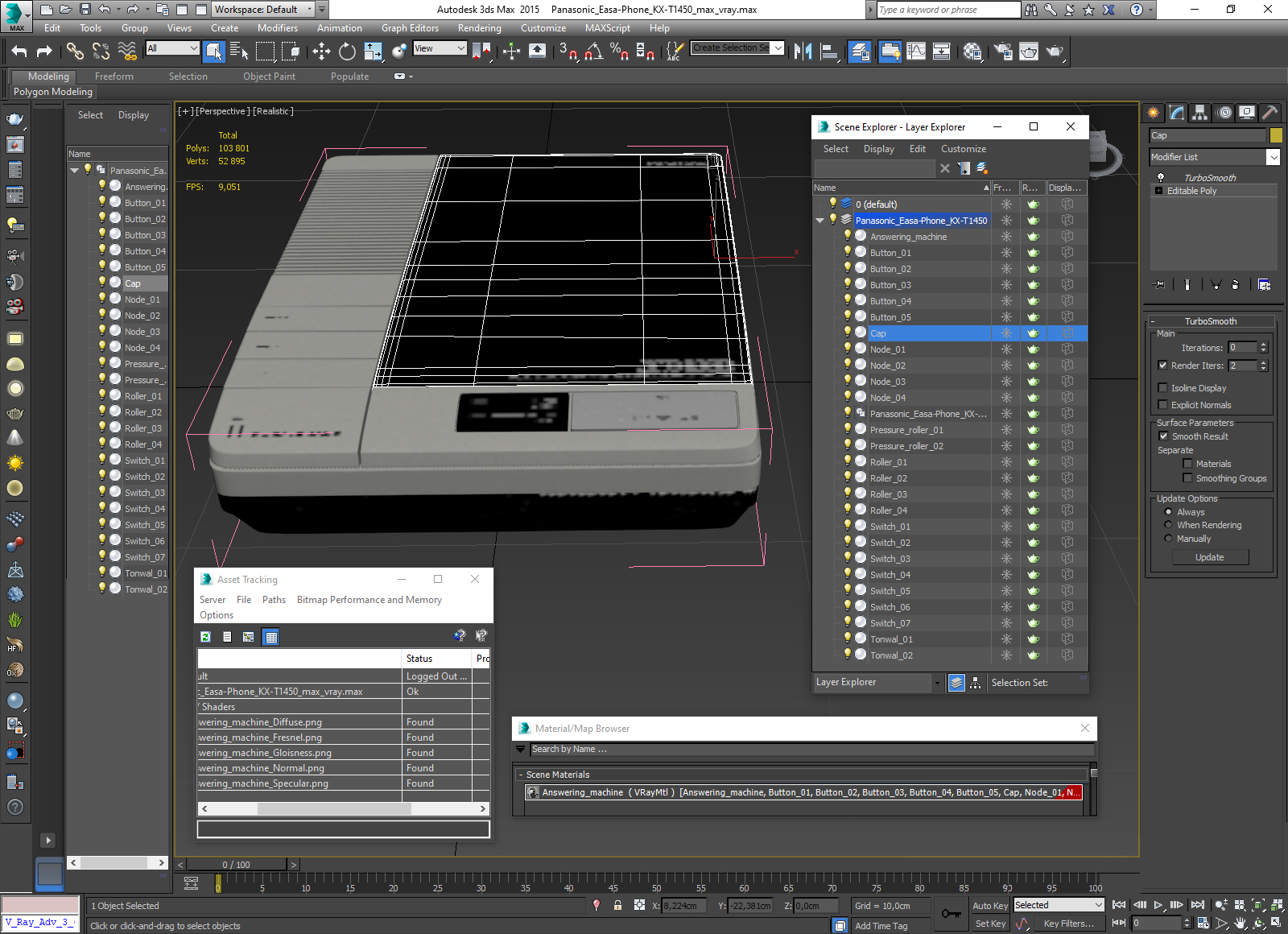Click the Set Keys key icon
The height and width of the screenshot is (934, 1288).
pos(951,914)
